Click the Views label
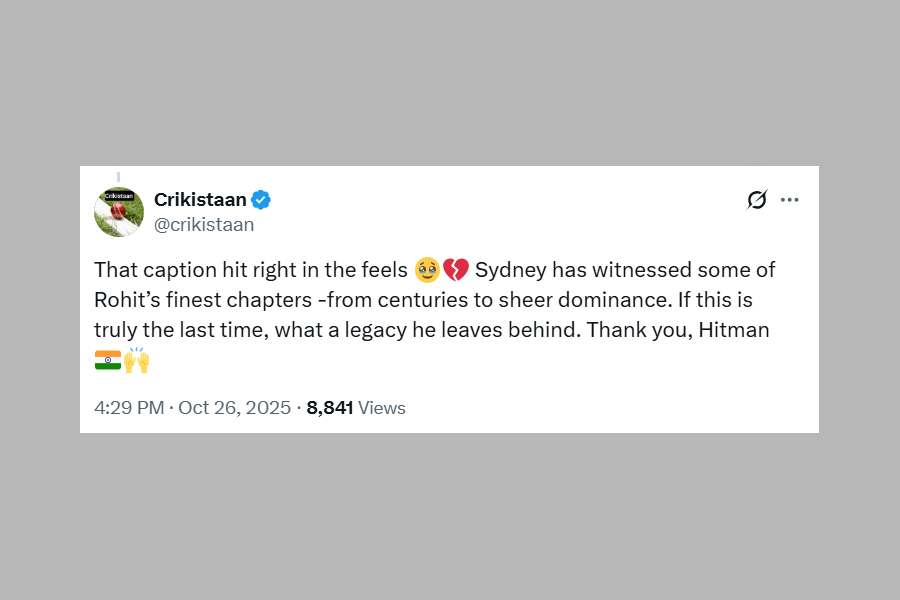Screen dimensions: 900x600 [382, 408]
